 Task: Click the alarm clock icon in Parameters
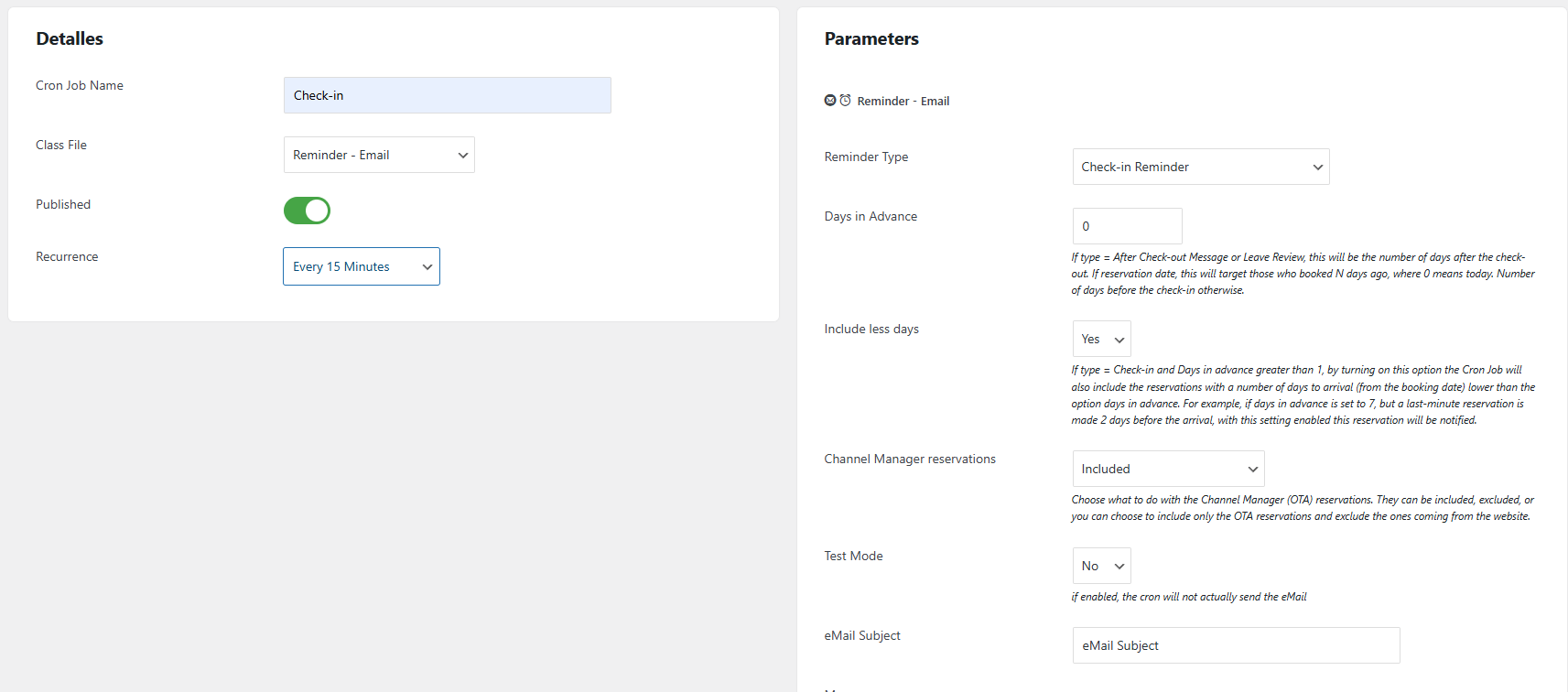pos(845,101)
